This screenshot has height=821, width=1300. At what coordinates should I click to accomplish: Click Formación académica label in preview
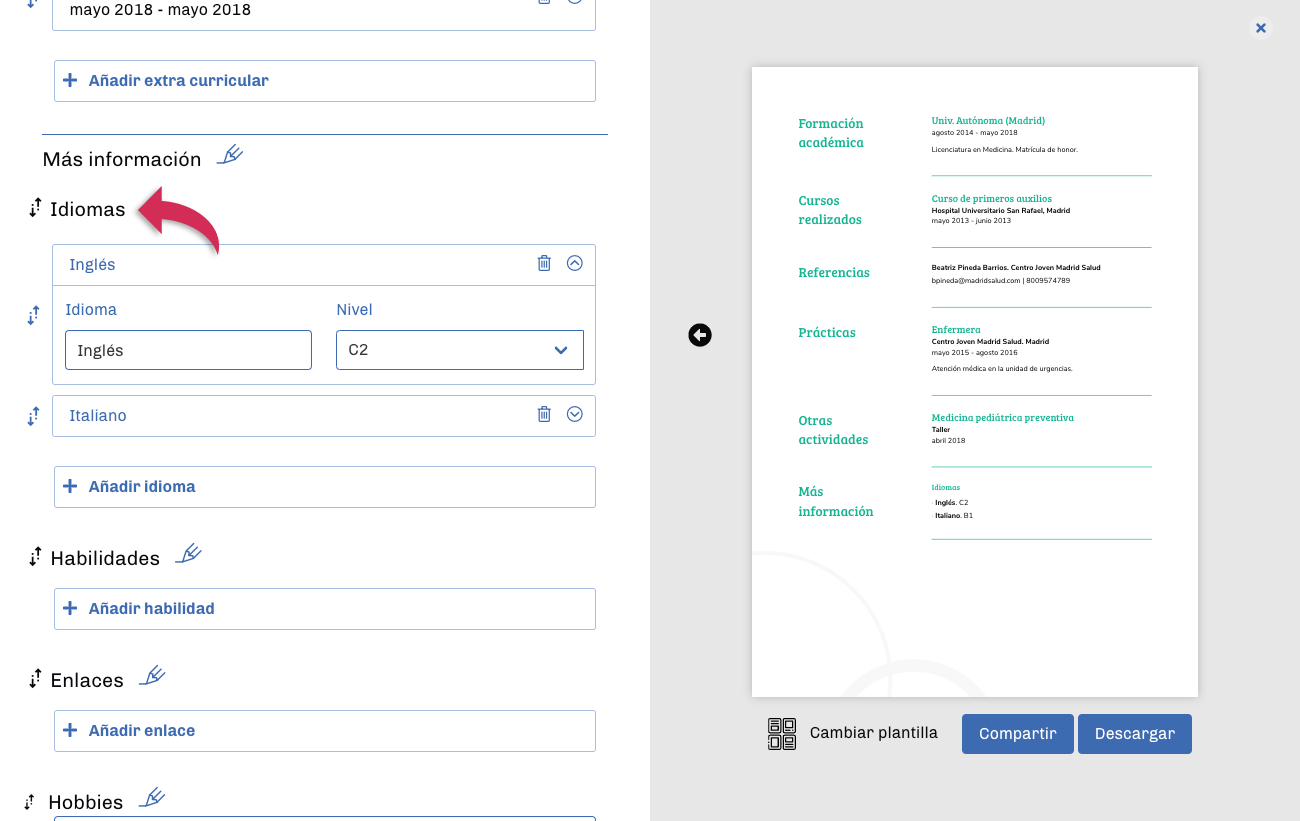pos(831,133)
